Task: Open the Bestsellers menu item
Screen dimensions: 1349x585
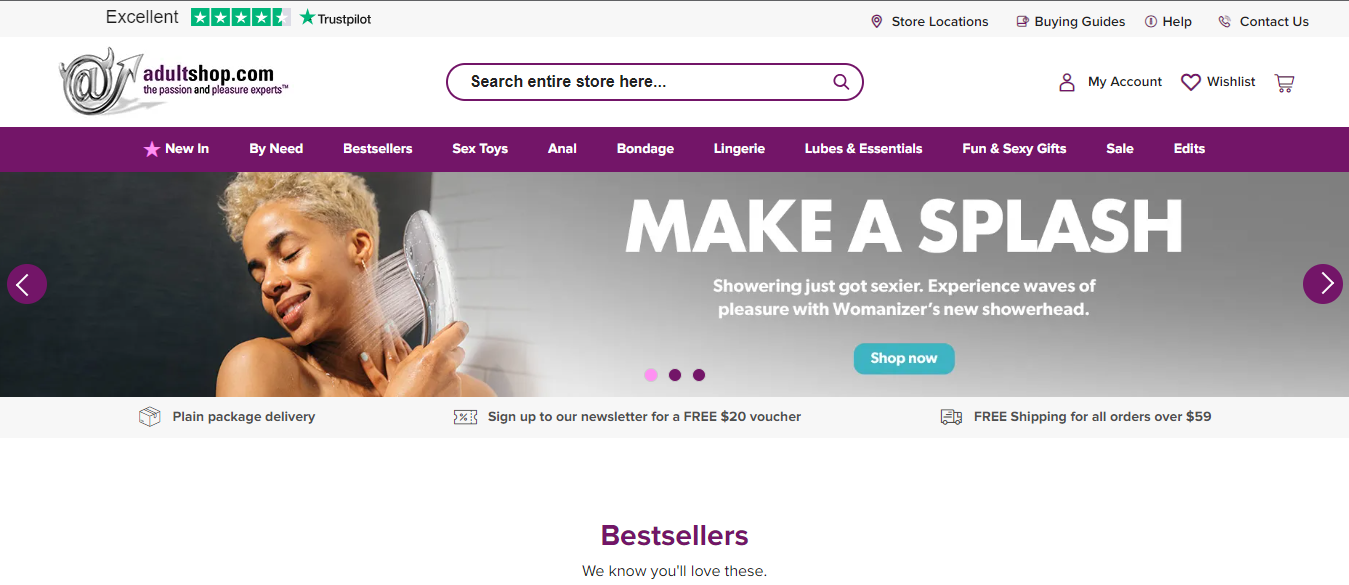Action: [378, 148]
